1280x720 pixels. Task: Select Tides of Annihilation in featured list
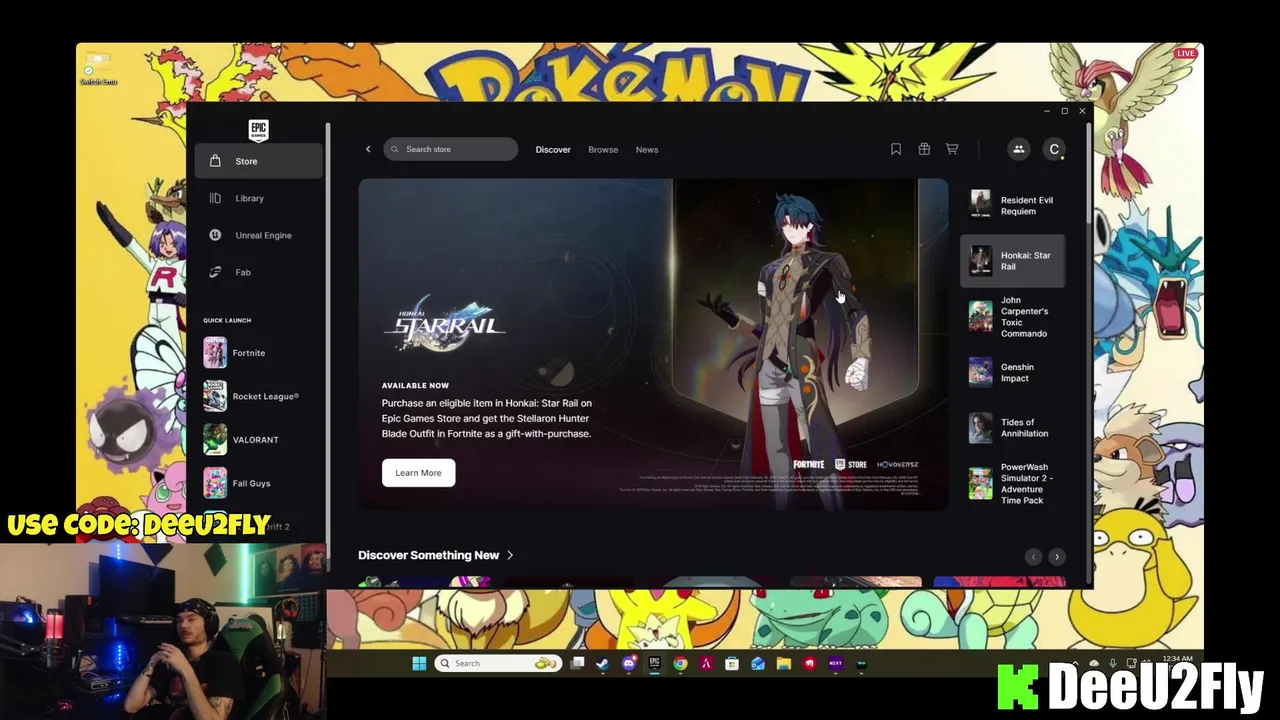pos(1012,428)
